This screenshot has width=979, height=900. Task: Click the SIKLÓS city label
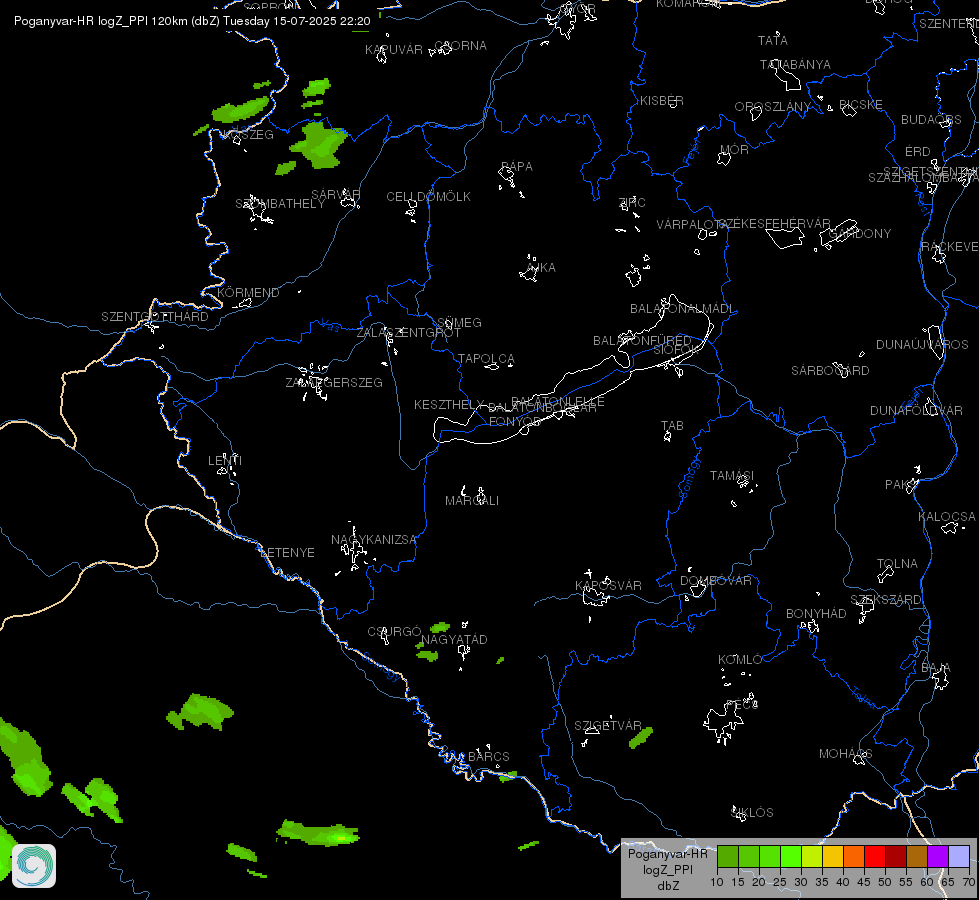[x=752, y=813]
